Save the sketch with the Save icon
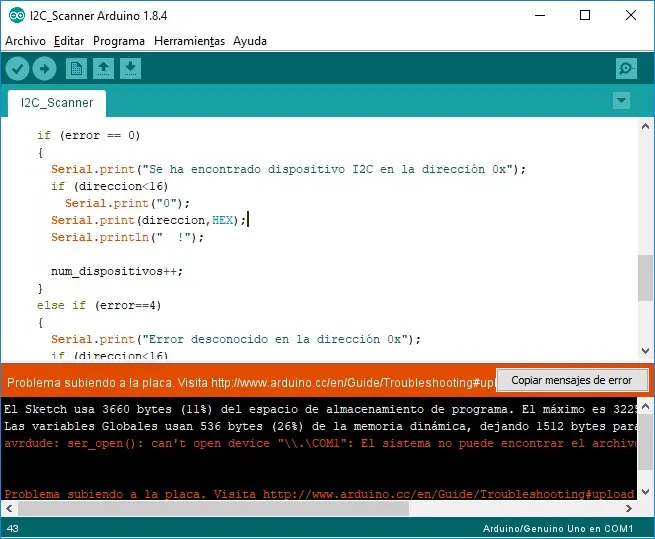 (x=131, y=68)
